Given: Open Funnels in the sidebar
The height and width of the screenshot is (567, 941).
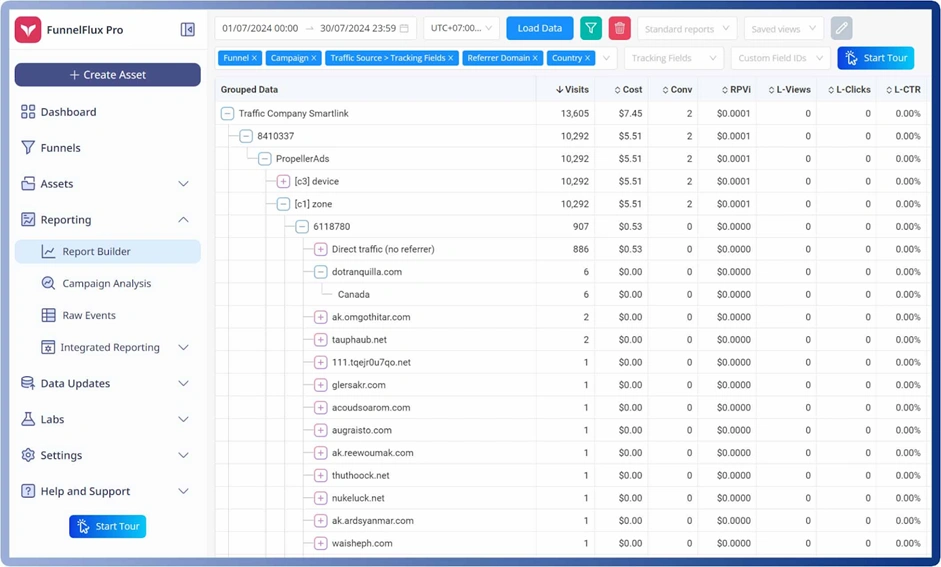Looking at the screenshot, I should point(60,148).
